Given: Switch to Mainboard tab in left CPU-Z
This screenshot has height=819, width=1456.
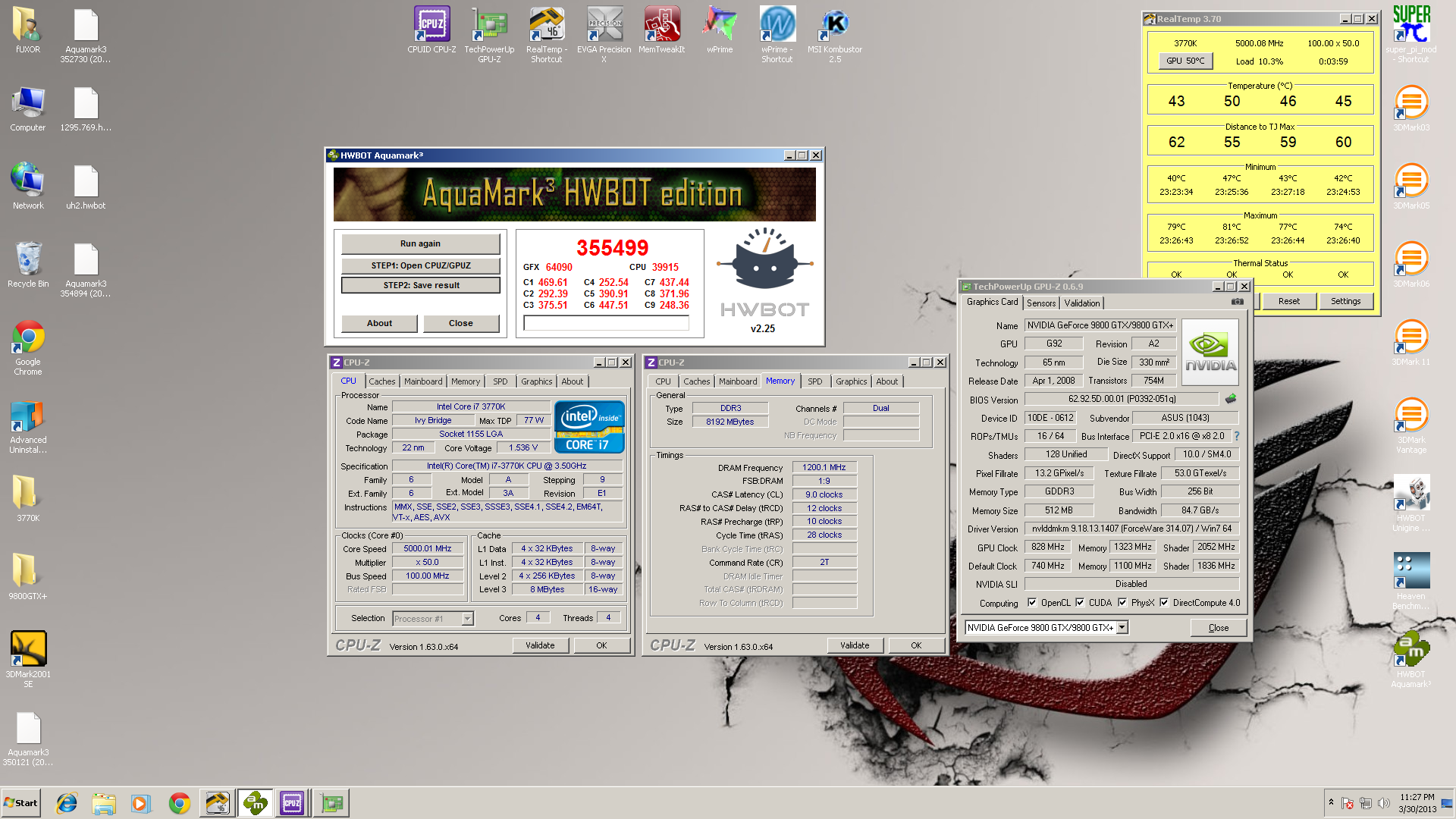Looking at the screenshot, I should [x=423, y=381].
